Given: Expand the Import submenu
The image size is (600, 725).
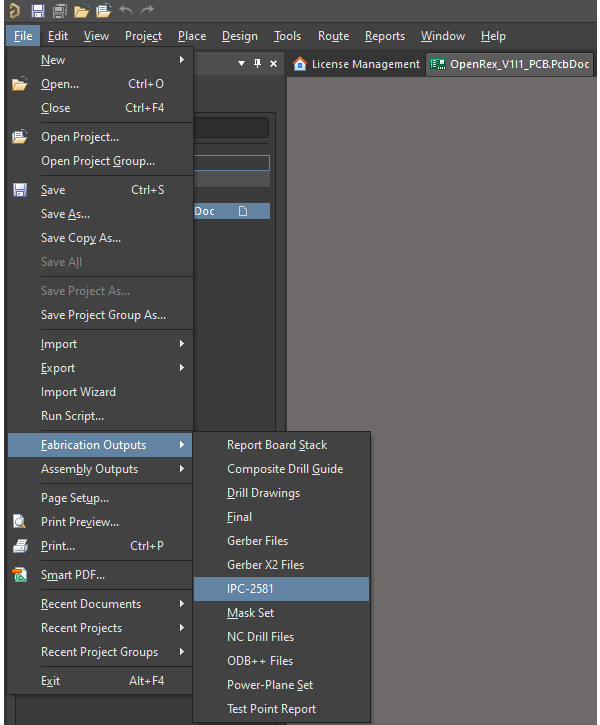Looking at the screenshot, I should pos(100,344).
